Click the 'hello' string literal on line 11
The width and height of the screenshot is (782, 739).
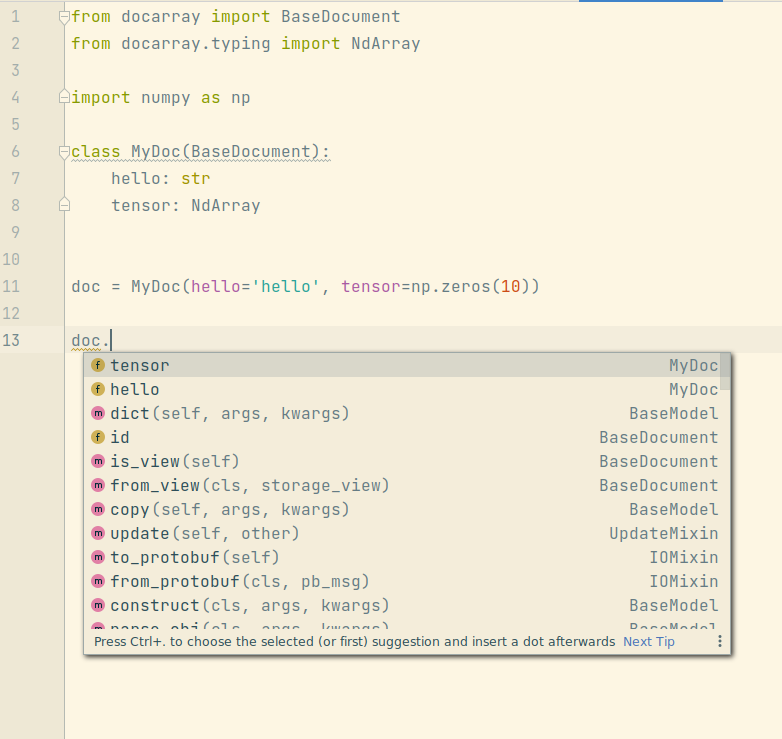coord(286,286)
